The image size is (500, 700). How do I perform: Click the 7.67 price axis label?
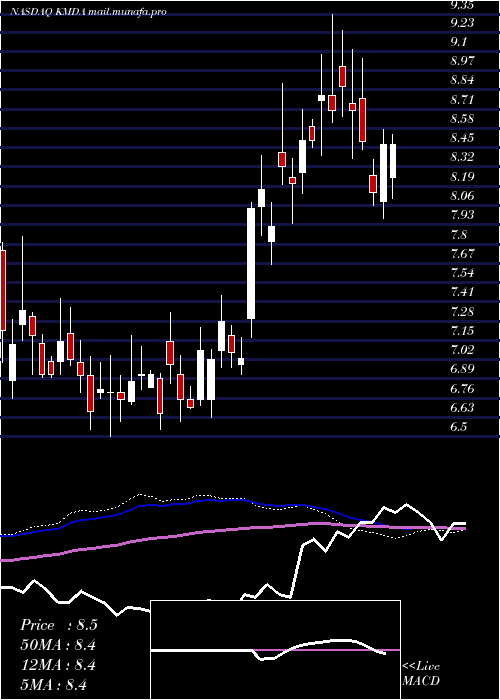click(462, 254)
